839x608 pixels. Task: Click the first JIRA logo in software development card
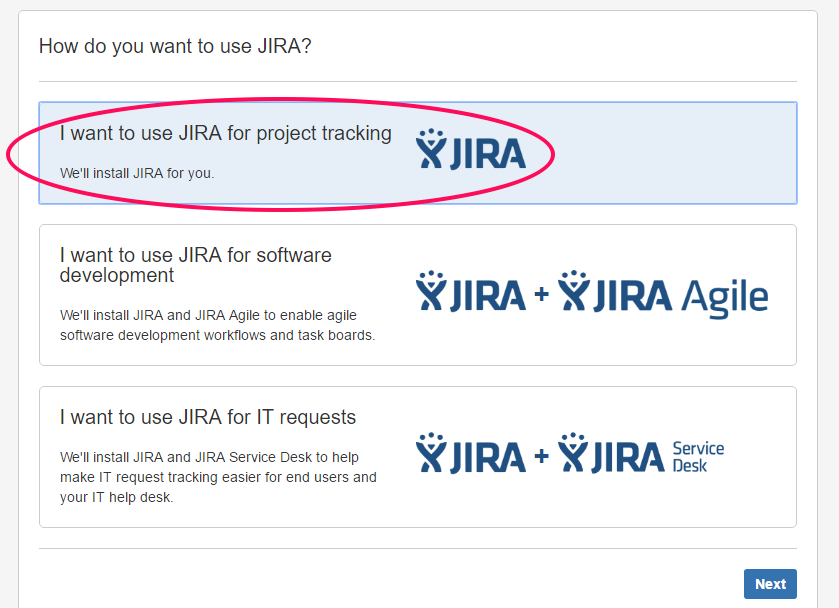point(471,291)
